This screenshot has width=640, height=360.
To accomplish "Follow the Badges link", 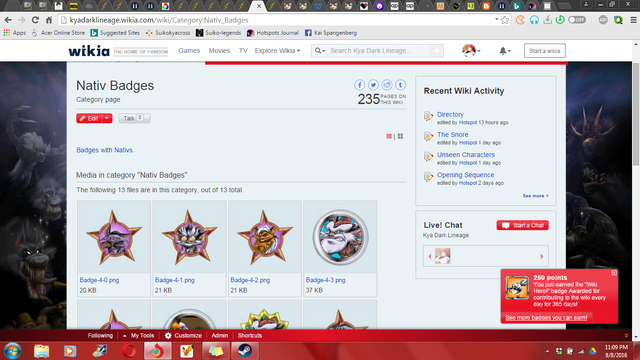I will [87, 150].
